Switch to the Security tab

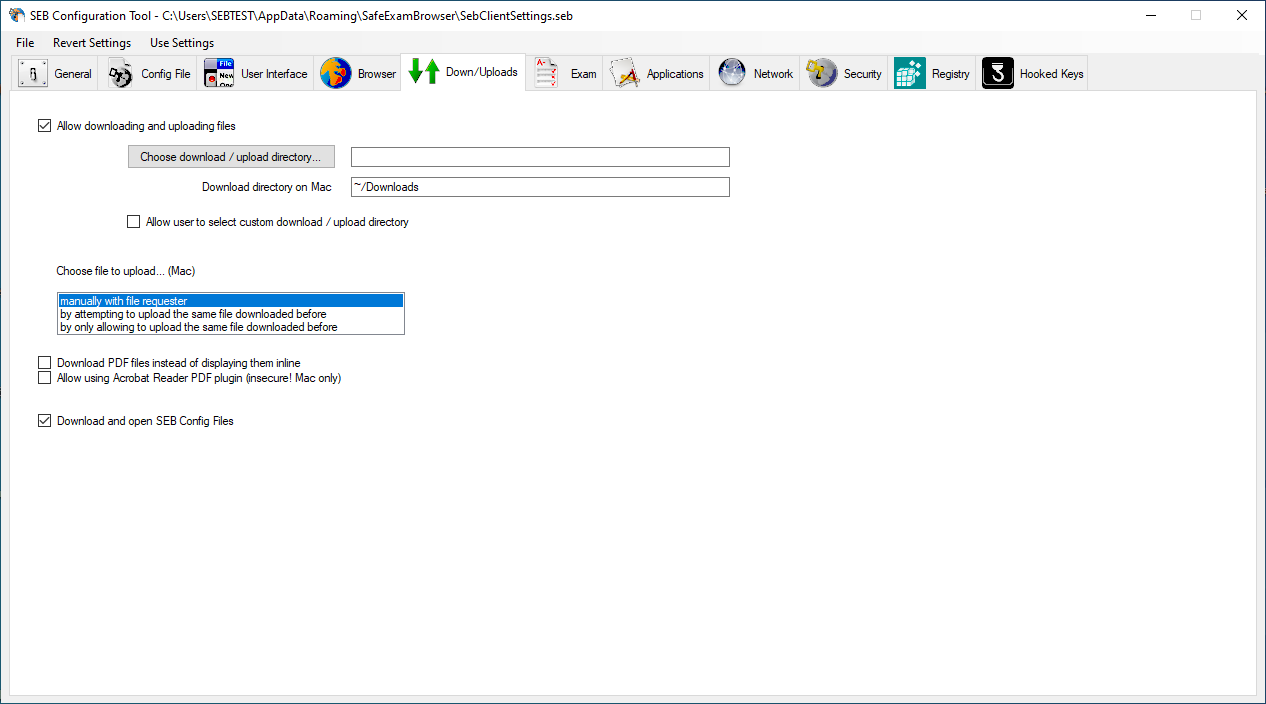coord(844,74)
